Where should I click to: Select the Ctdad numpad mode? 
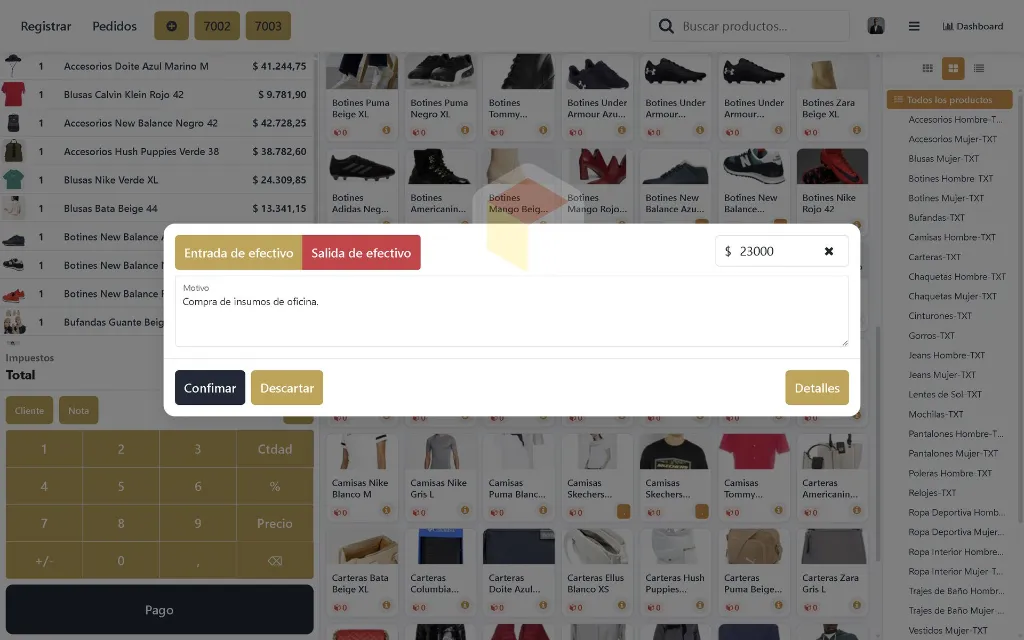pyautogui.click(x=275, y=449)
